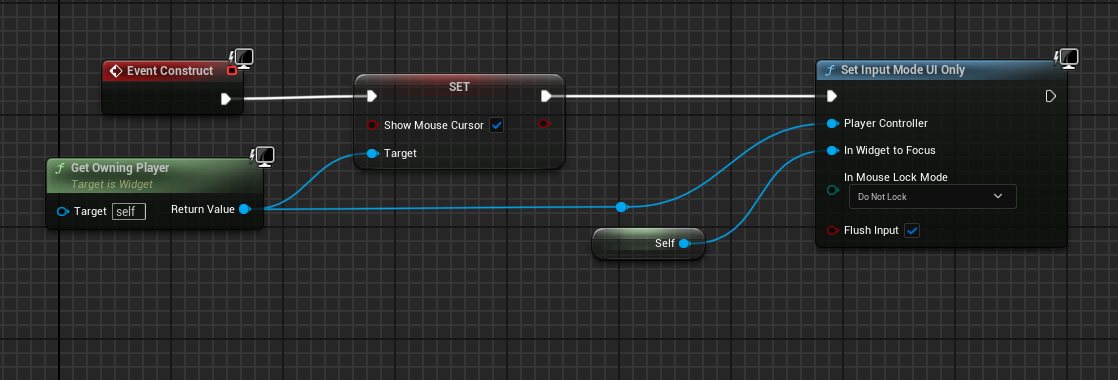Click the self target field in Get Owning Player
Viewport: 1118px width, 380px height.
(x=129, y=211)
